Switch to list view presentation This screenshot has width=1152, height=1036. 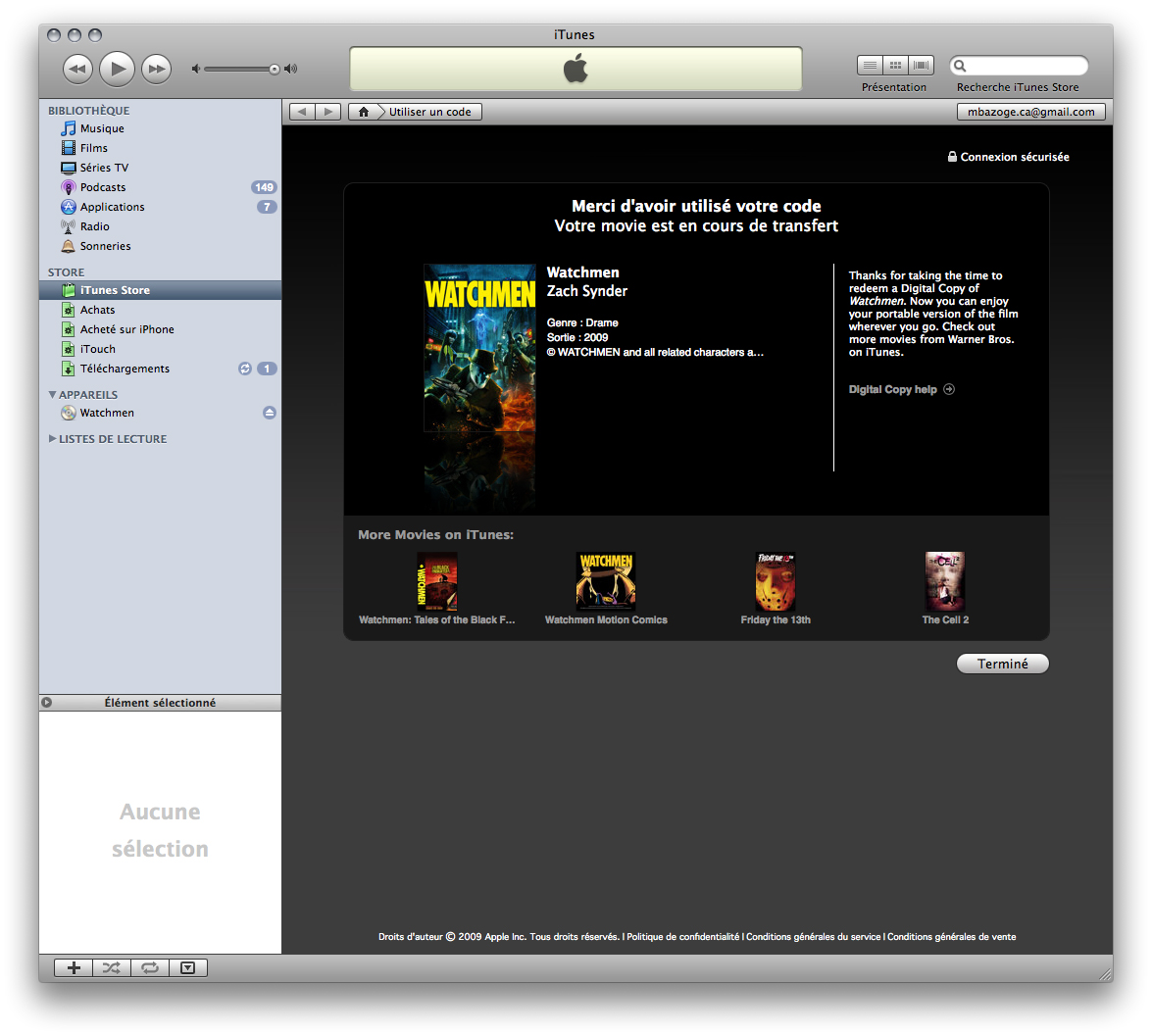[x=870, y=66]
